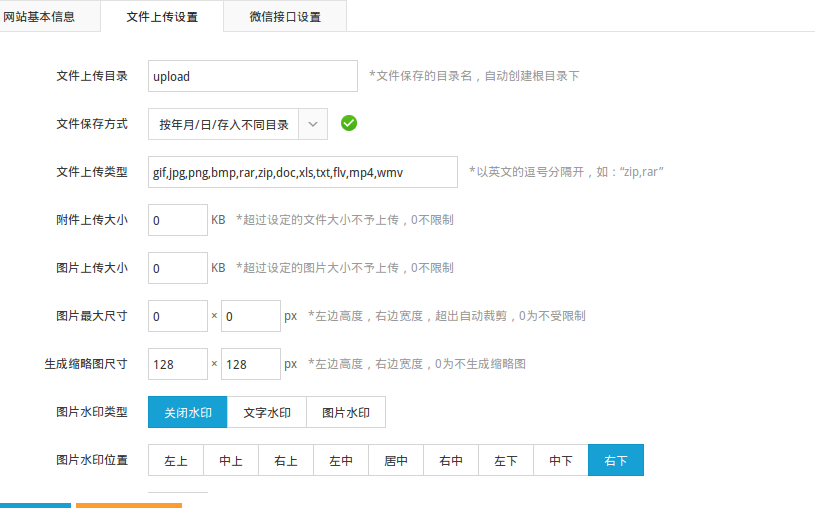
Task: Click the 图片水印位置 field label
Action: (x=92, y=460)
